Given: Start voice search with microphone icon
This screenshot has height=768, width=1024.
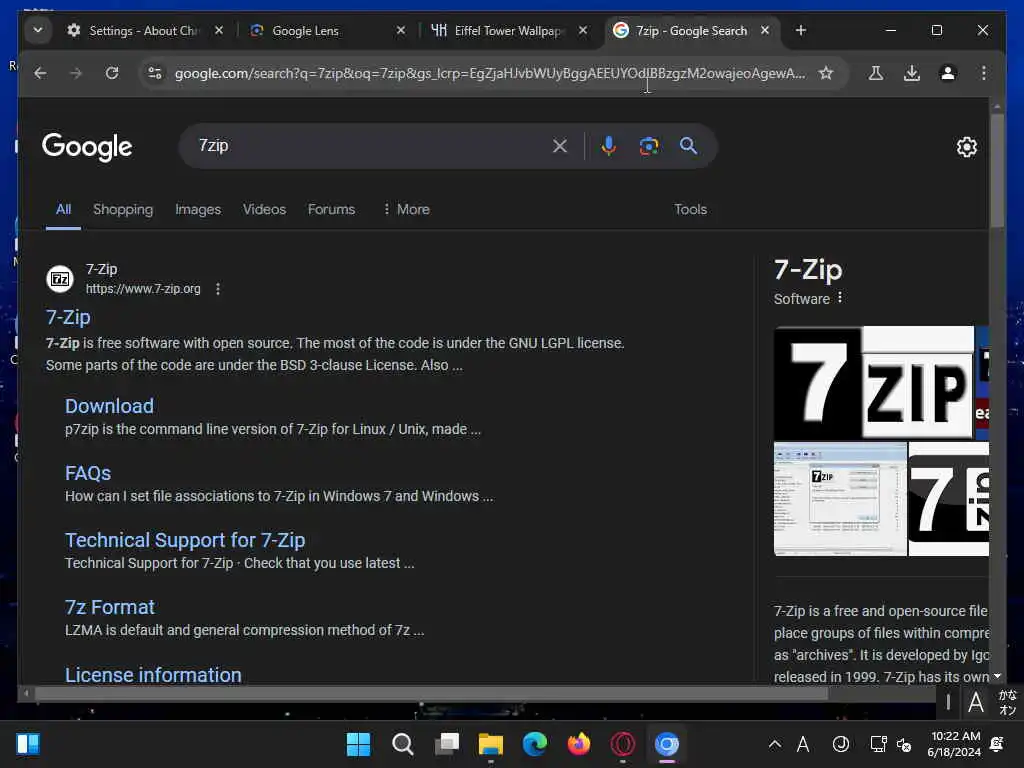Looking at the screenshot, I should point(609,146).
